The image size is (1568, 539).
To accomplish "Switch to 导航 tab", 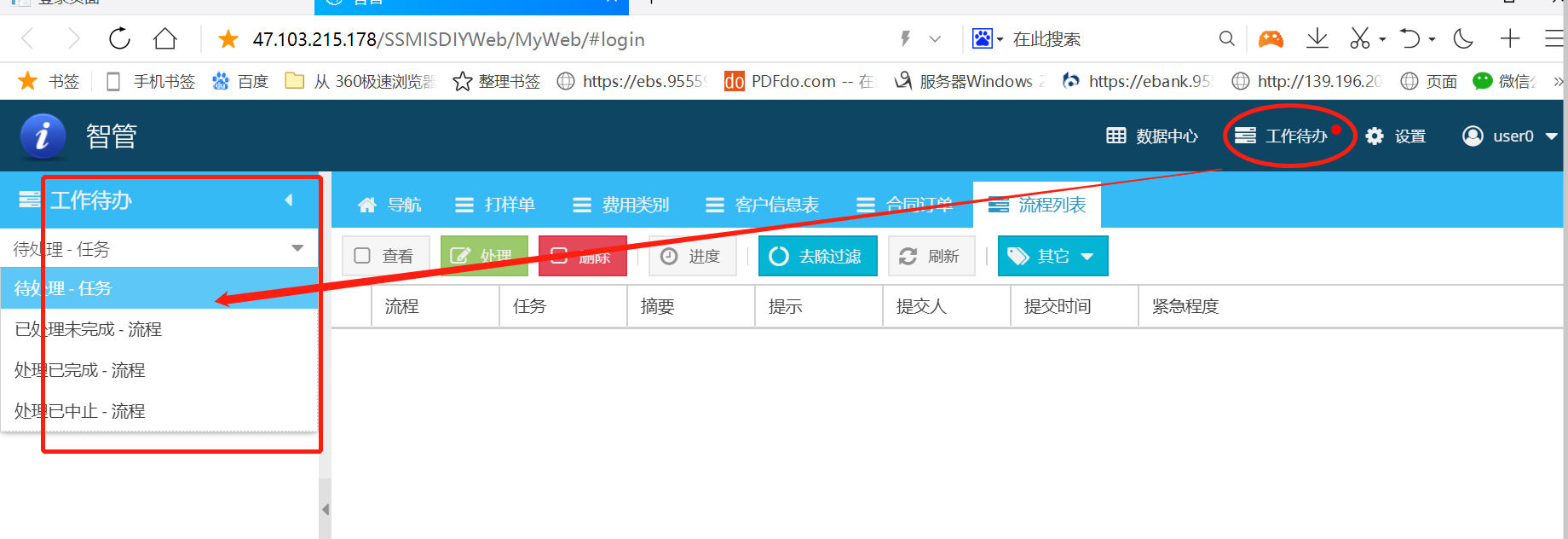I will (x=389, y=205).
